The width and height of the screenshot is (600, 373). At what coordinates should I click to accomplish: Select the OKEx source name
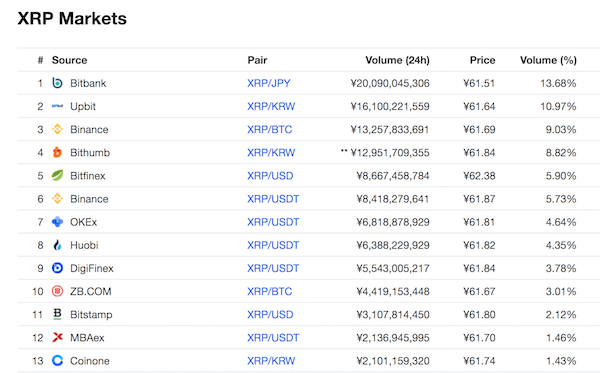point(83,222)
